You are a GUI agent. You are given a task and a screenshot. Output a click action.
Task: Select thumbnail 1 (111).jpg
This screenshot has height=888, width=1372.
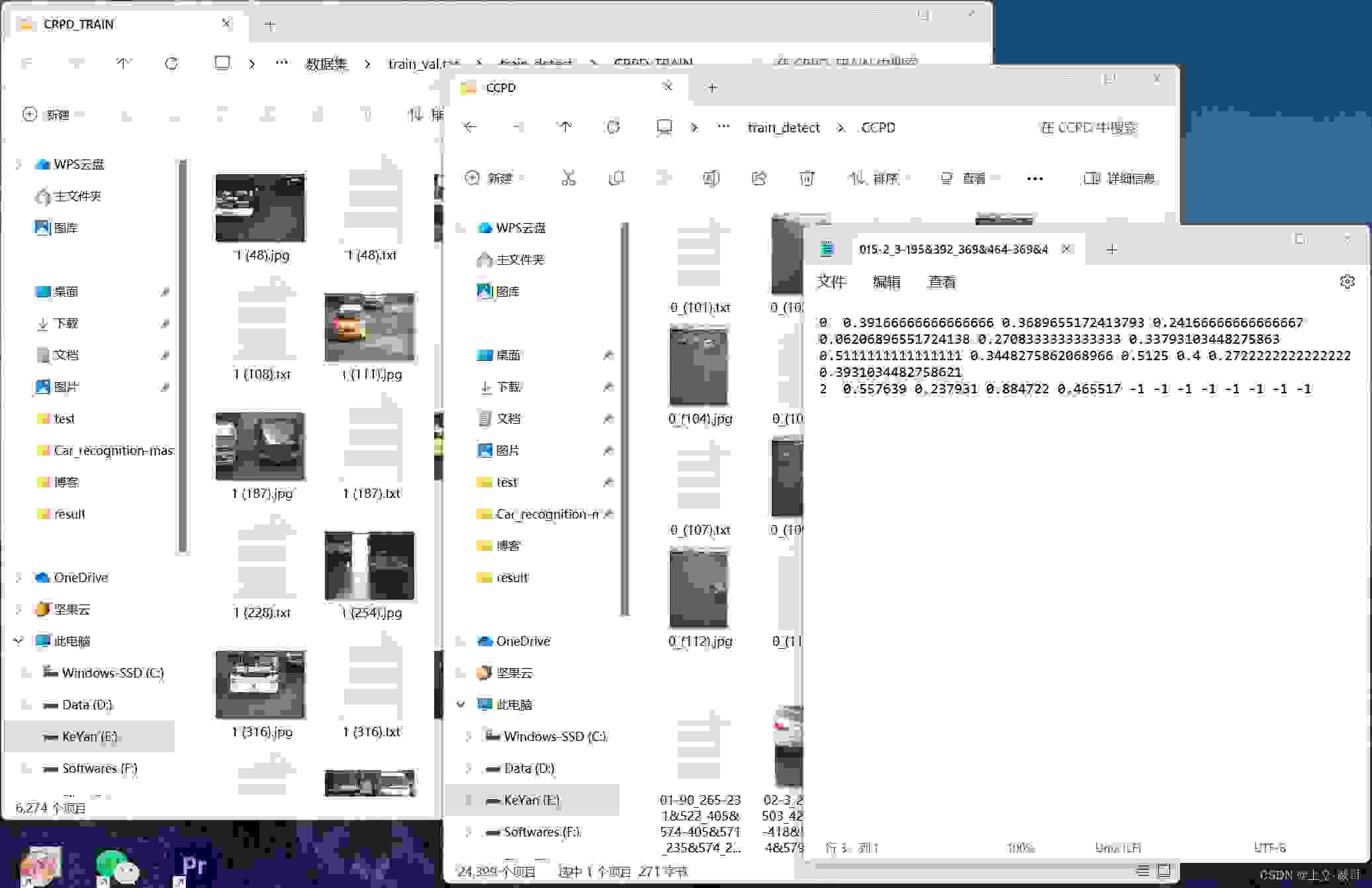(371, 327)
